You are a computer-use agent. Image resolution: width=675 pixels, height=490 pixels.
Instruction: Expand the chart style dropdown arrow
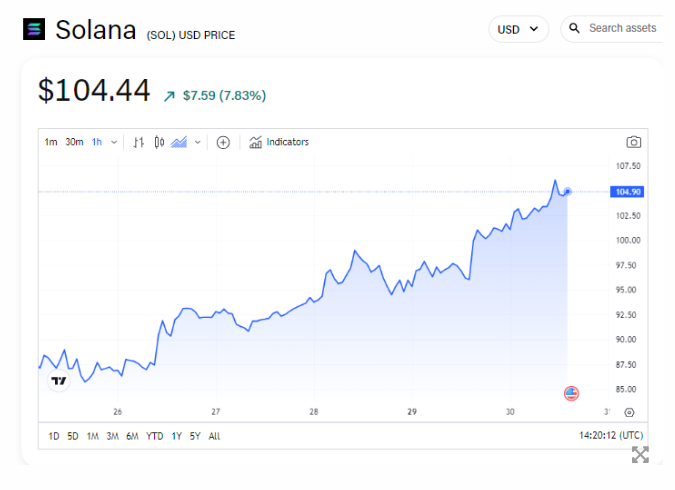point(198,142)
